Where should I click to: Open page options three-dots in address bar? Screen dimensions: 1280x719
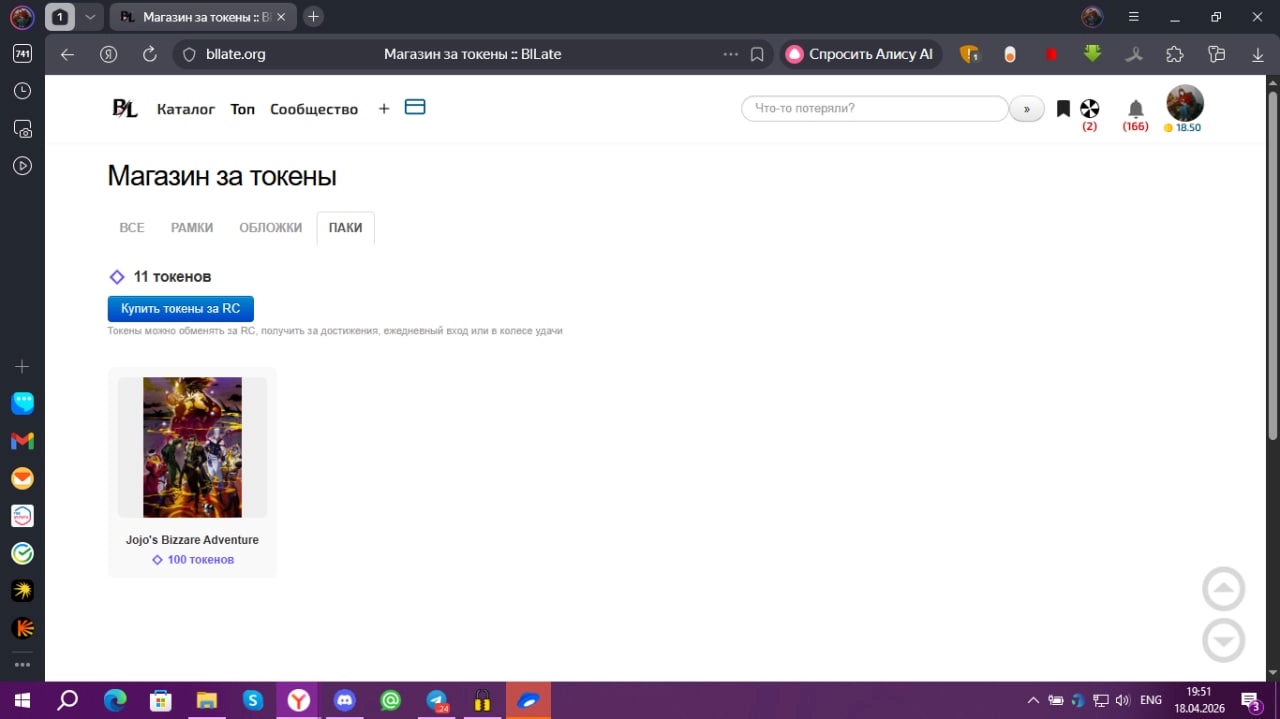[731, 54]
